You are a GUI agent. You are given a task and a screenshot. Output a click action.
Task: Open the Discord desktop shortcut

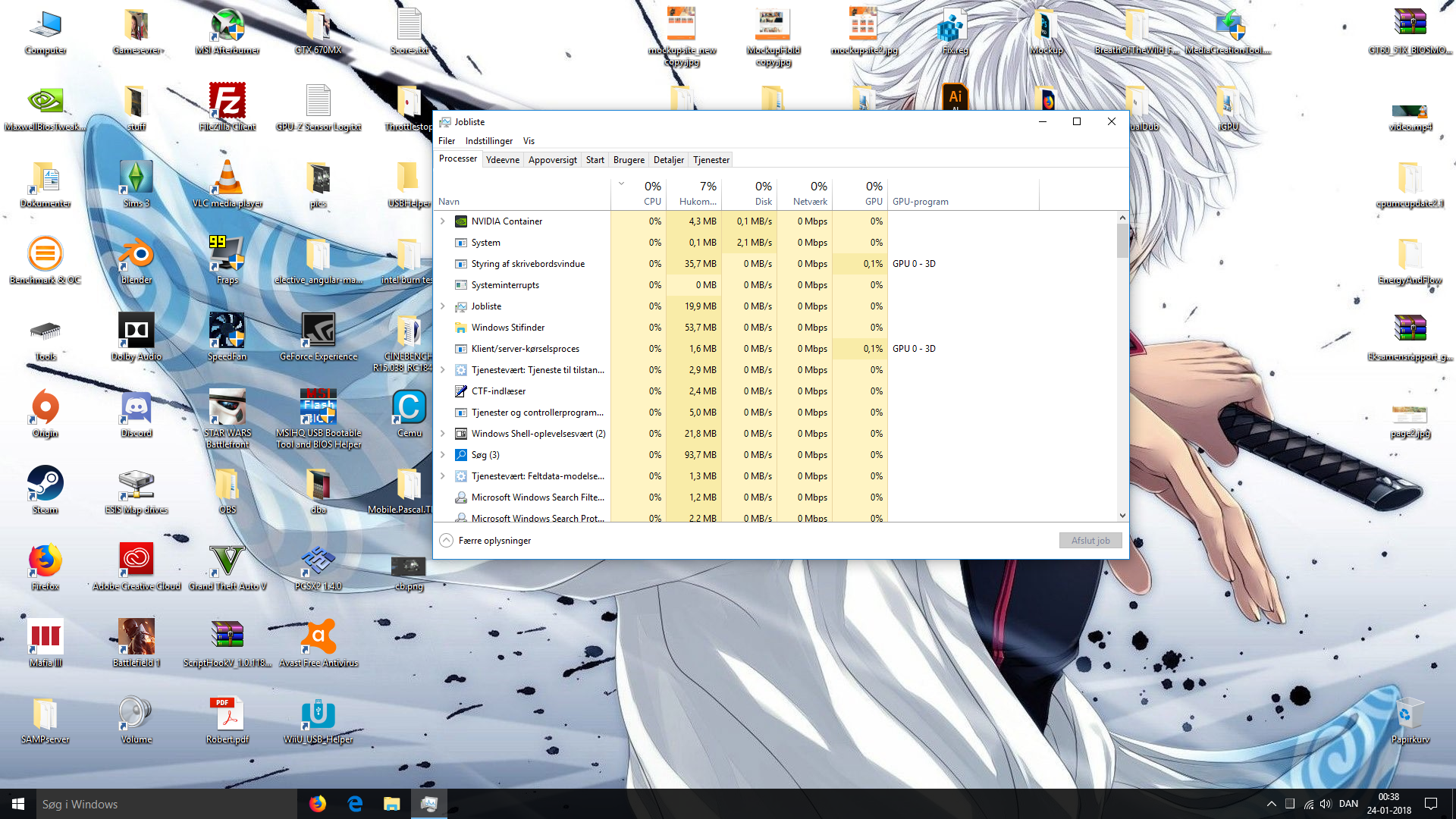[x=136, y=414]
